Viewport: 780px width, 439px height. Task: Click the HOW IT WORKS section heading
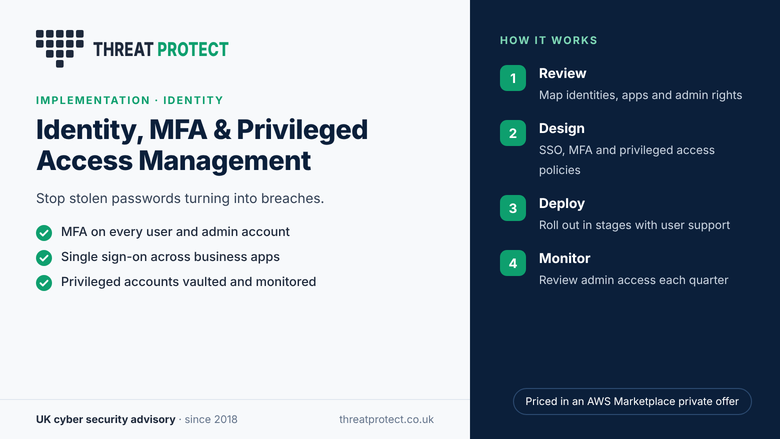coord(549,40)
